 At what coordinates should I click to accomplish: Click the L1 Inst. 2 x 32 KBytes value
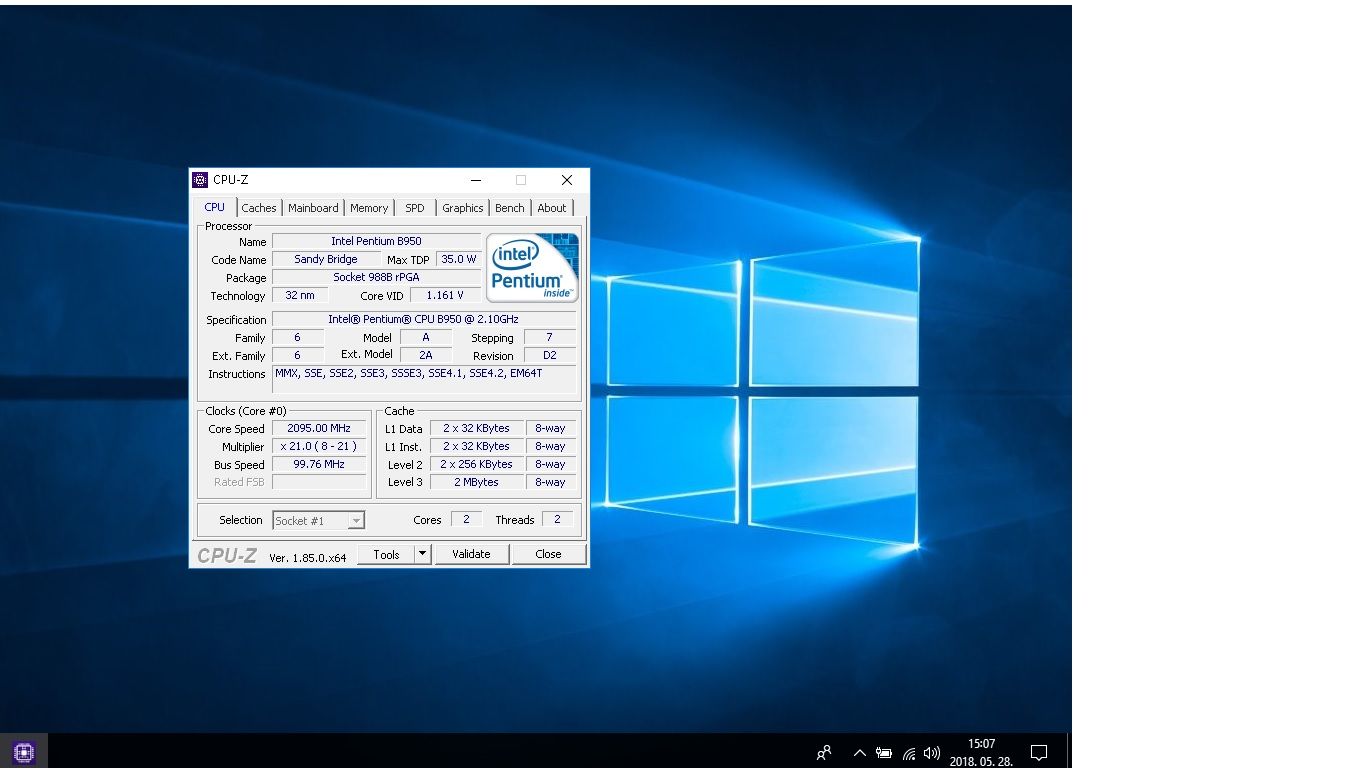point(476,446)
